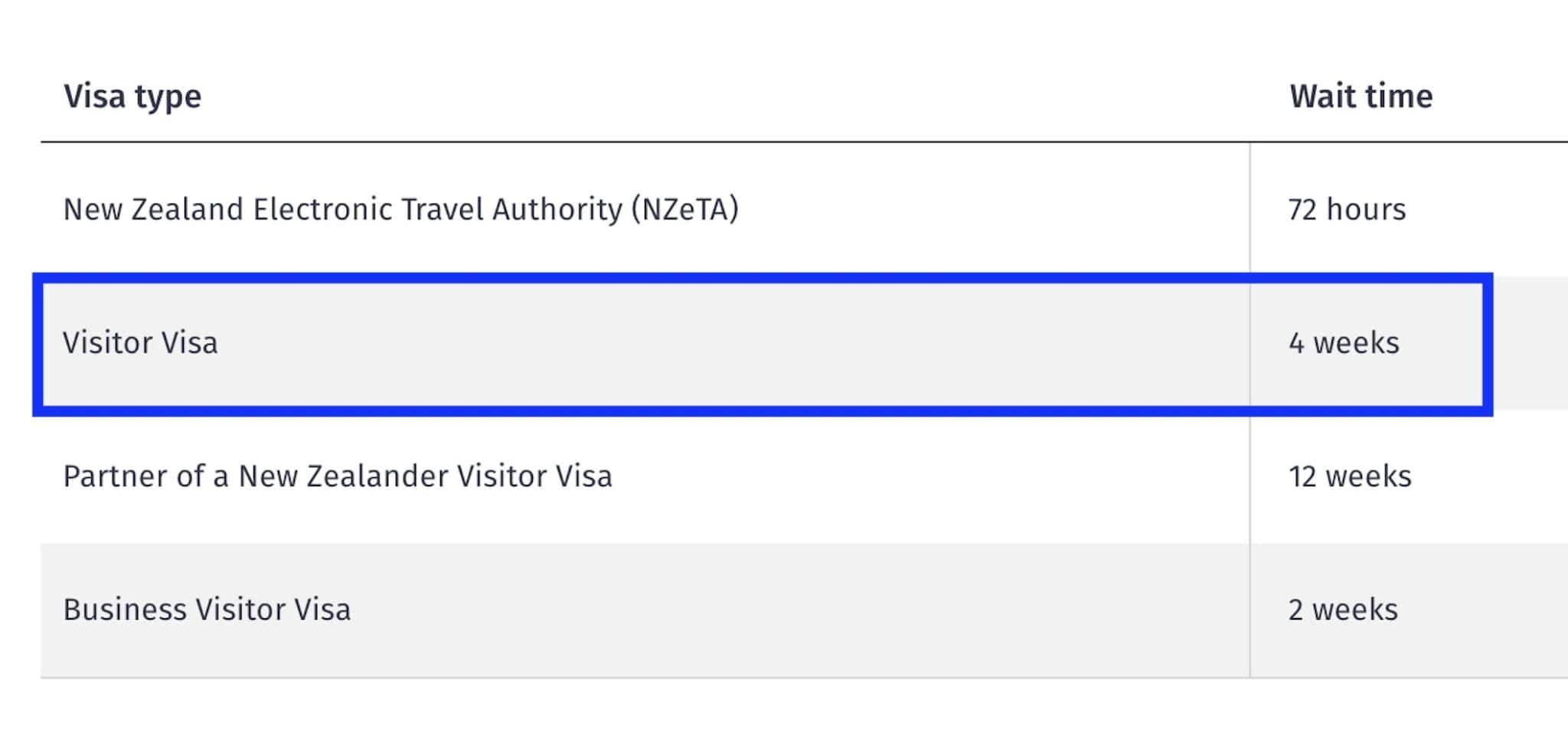Click the "Wait time" column header
Image resolution: width=1568 pixels, height=756 pixels.
pos(1361,97)
